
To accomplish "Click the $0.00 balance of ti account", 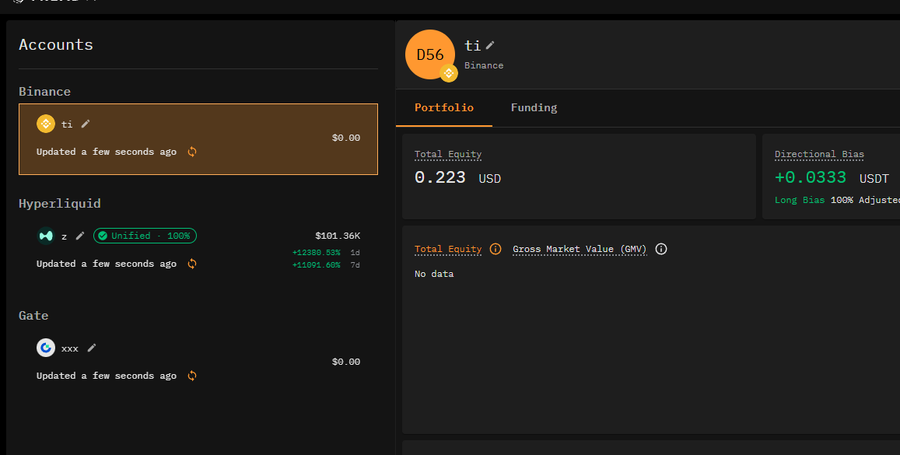I will pos(346,138).
